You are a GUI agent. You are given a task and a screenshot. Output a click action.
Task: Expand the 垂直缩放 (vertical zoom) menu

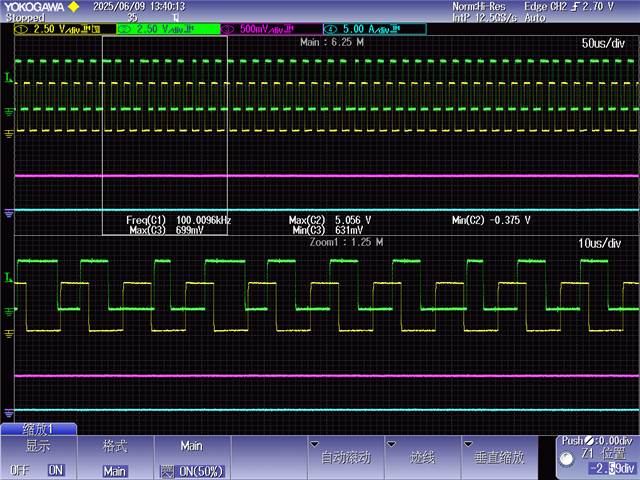(x=499, y=457)
